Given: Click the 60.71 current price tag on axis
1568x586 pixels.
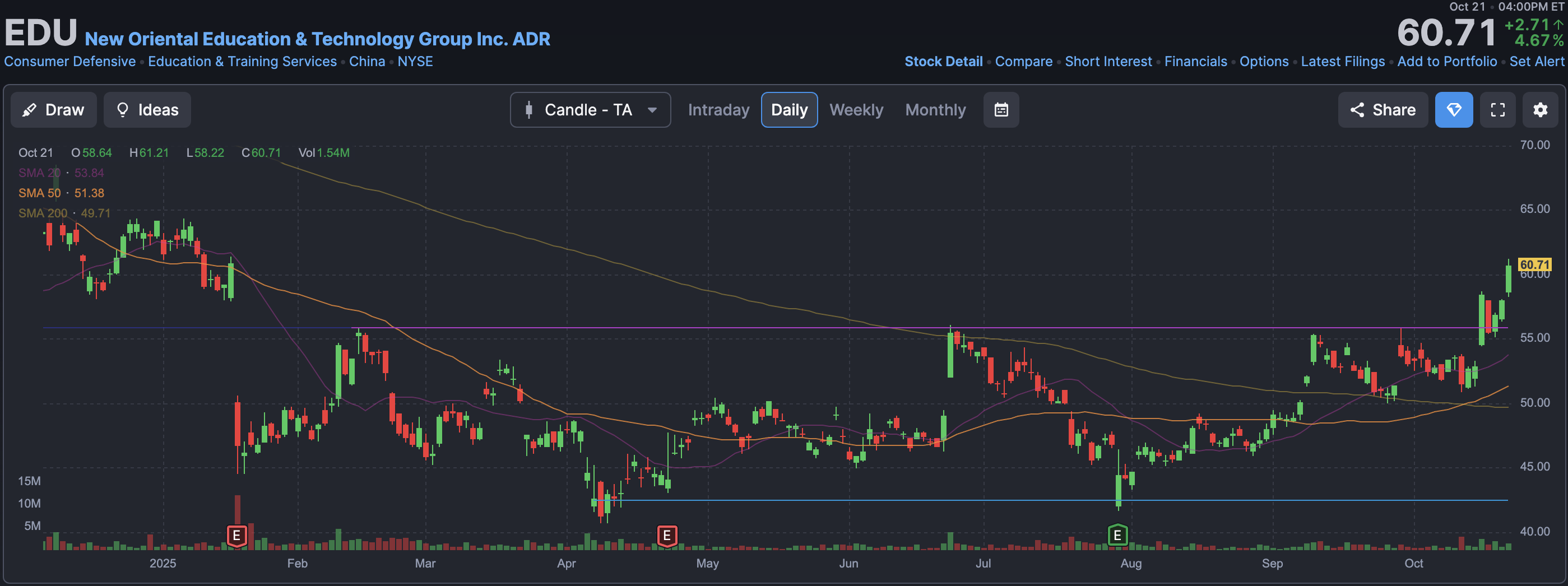Looking at the screenshot, I should (1534, 264).
